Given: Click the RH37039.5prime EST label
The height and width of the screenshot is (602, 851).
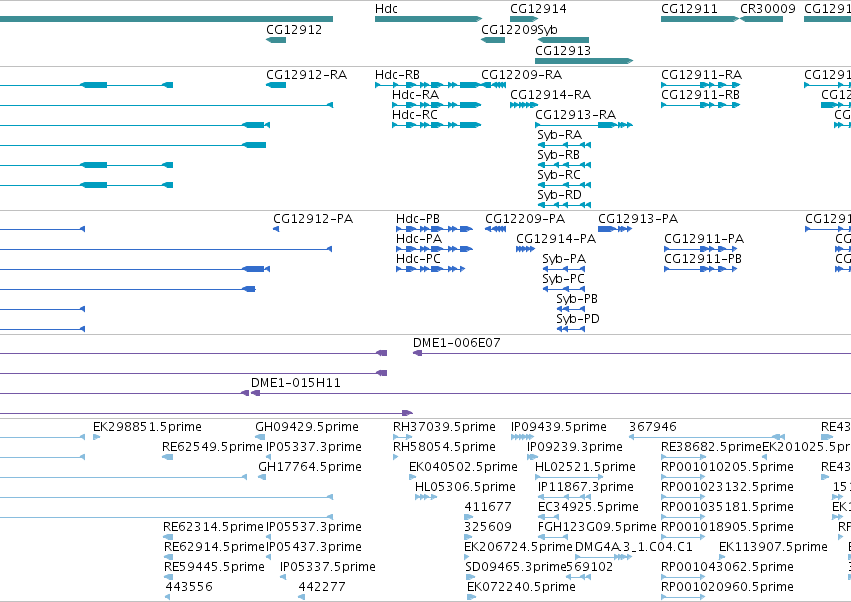Looking at the screenshot, I should tap(444, 427).
